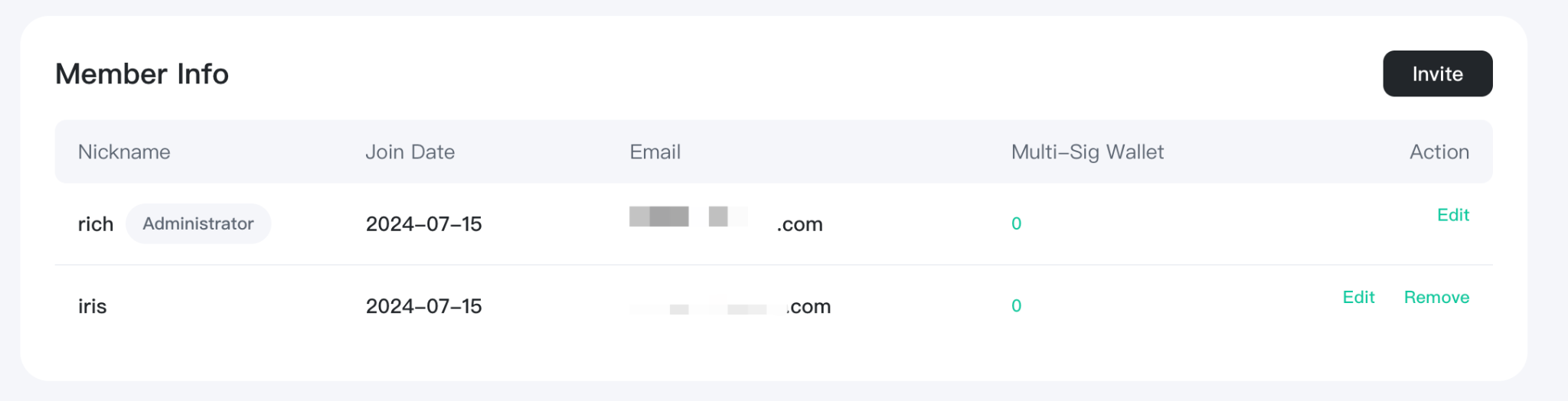Viewport: 1568px width, 401px height.
Task: Remove member iris
Action: [x=1436, y=297]
